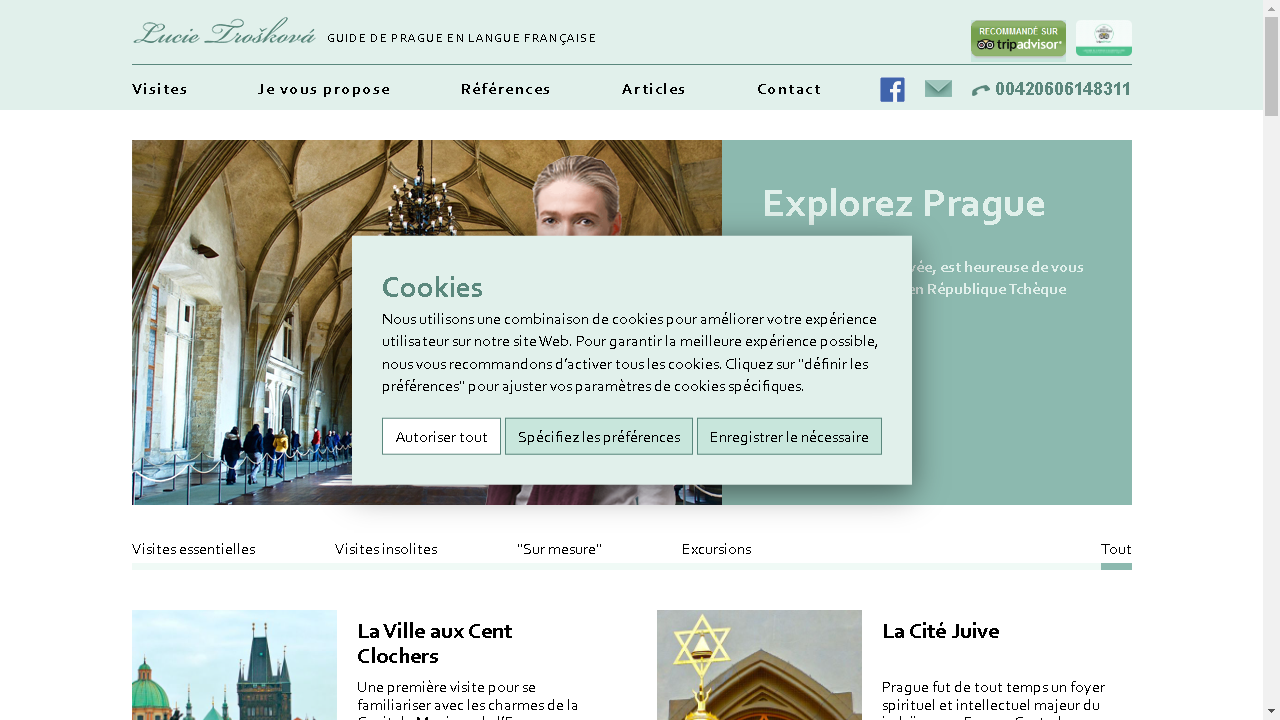This screenshot has height=720, width=1280.
Task: Click the envelope email icon
Action: (x=938, y=89)
